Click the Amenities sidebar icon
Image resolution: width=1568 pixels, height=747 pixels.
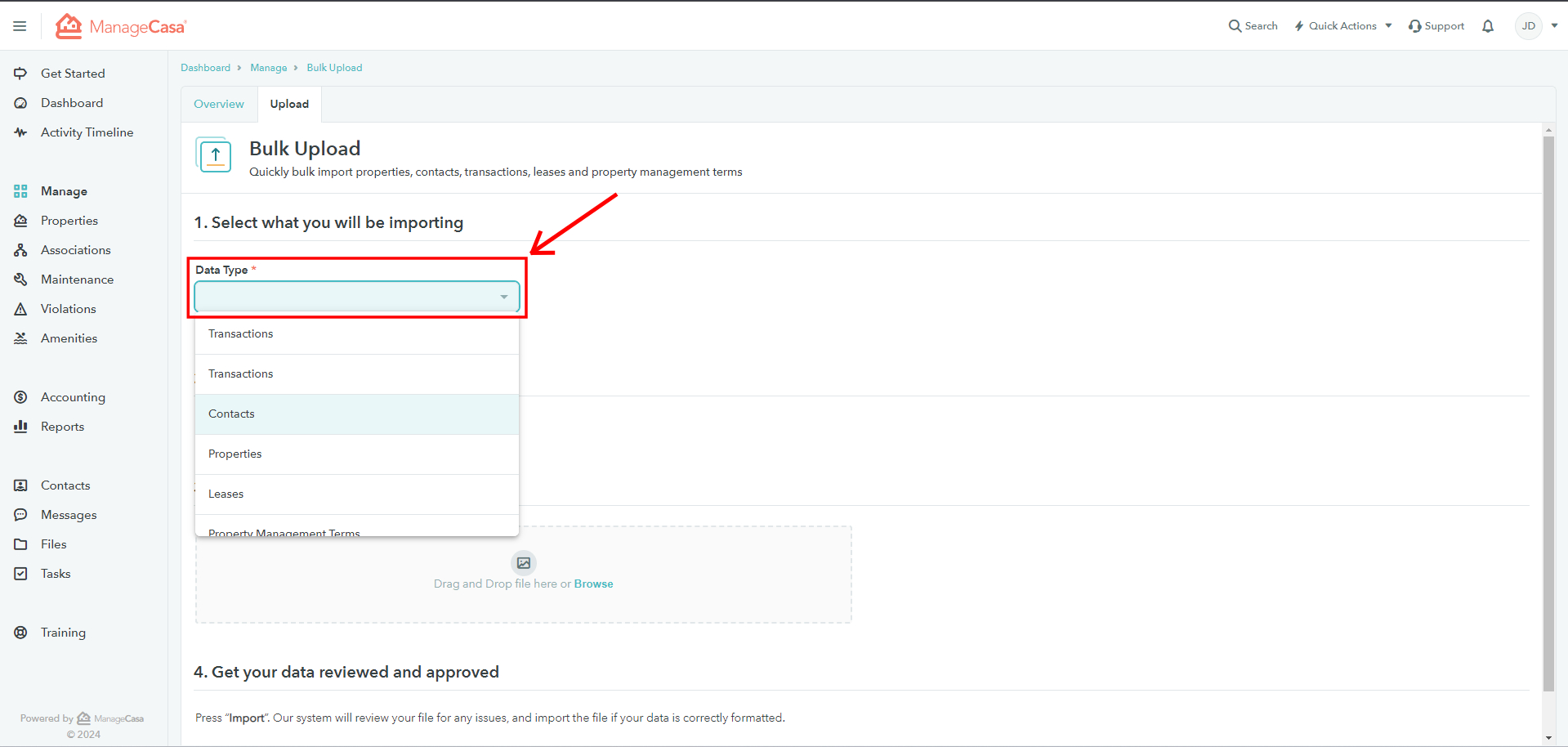tap(20, 338)
